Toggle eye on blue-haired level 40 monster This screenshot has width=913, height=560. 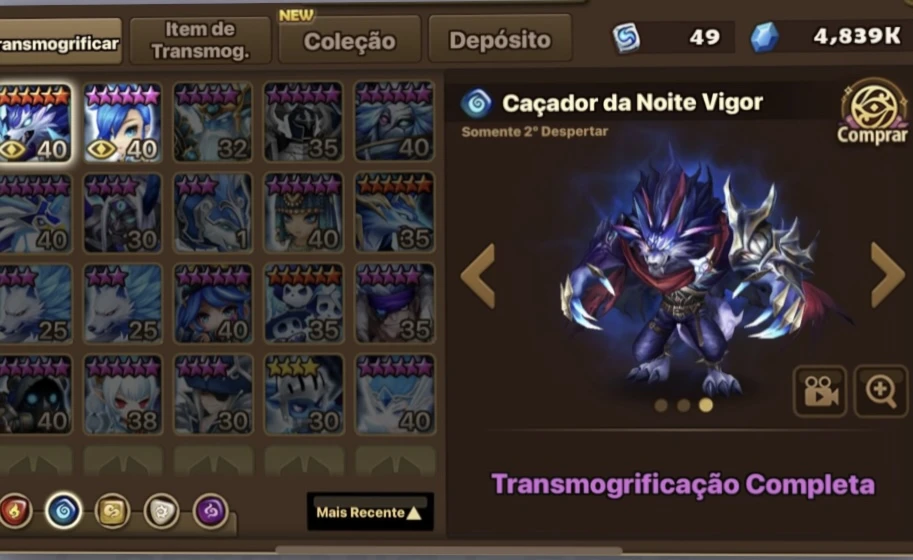coord(102,150)
